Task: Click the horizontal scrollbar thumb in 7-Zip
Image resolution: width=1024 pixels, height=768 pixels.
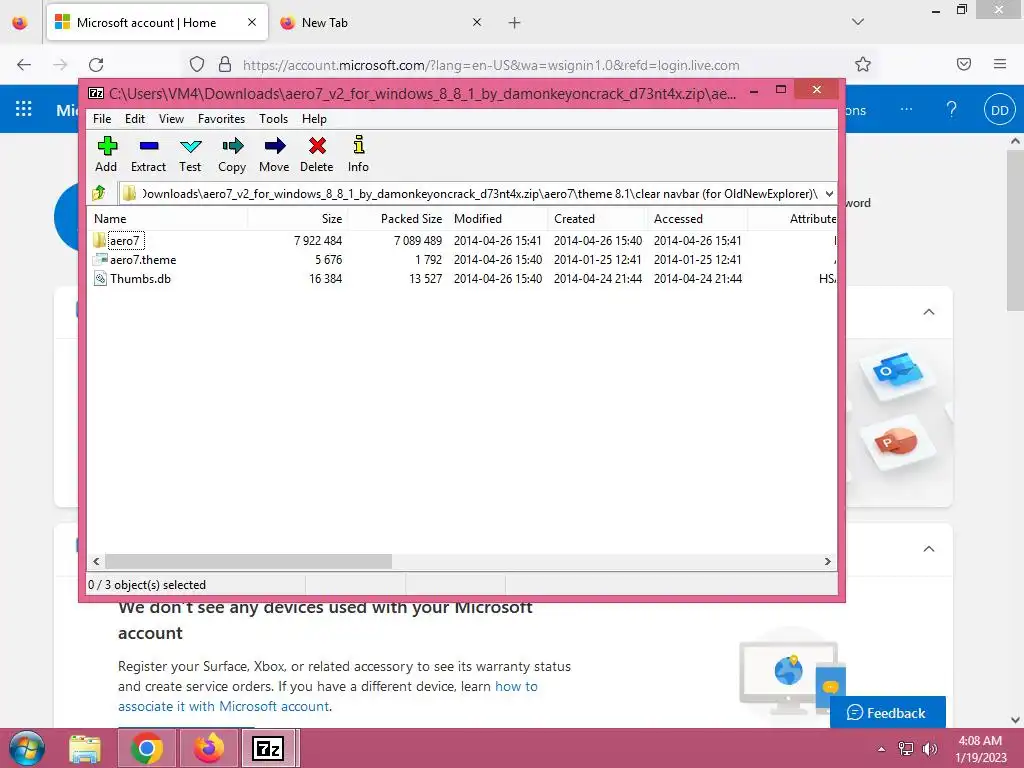Action: [x=248, y=562]
